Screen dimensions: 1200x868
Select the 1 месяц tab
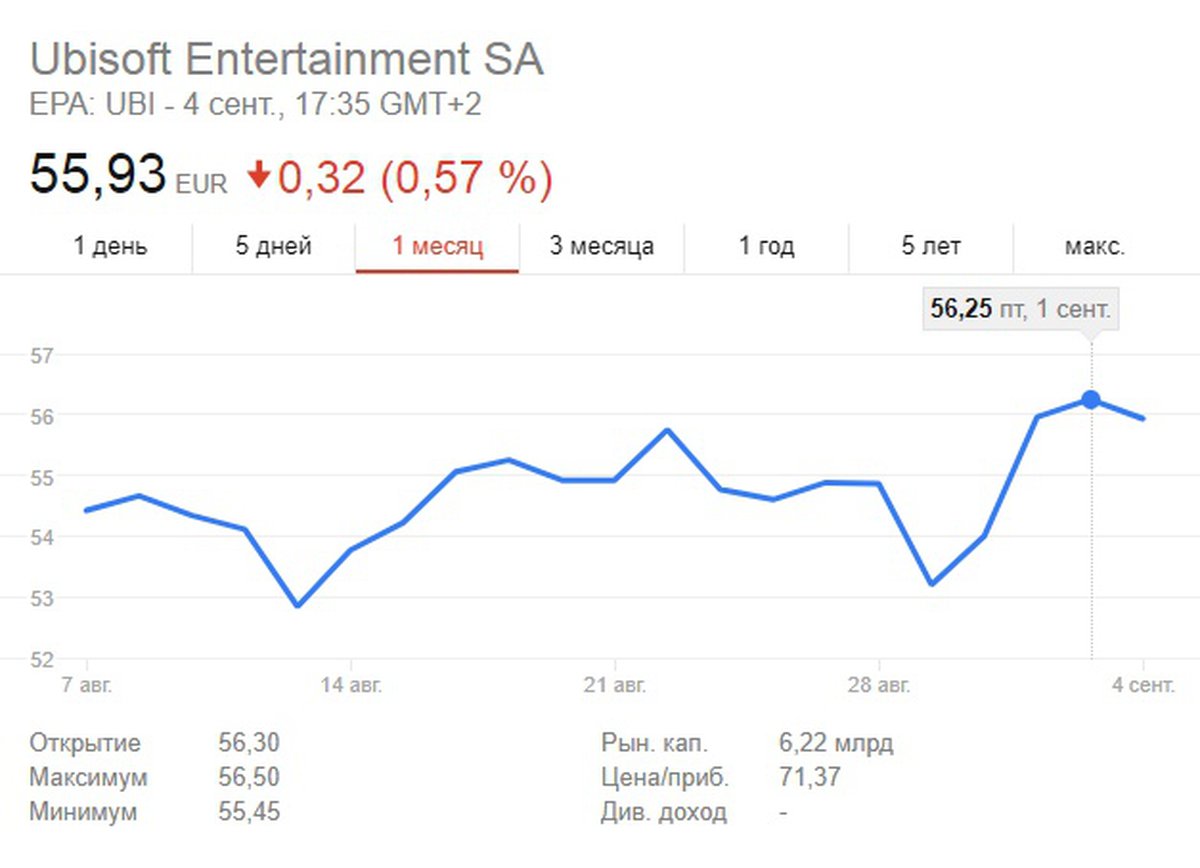438,247
